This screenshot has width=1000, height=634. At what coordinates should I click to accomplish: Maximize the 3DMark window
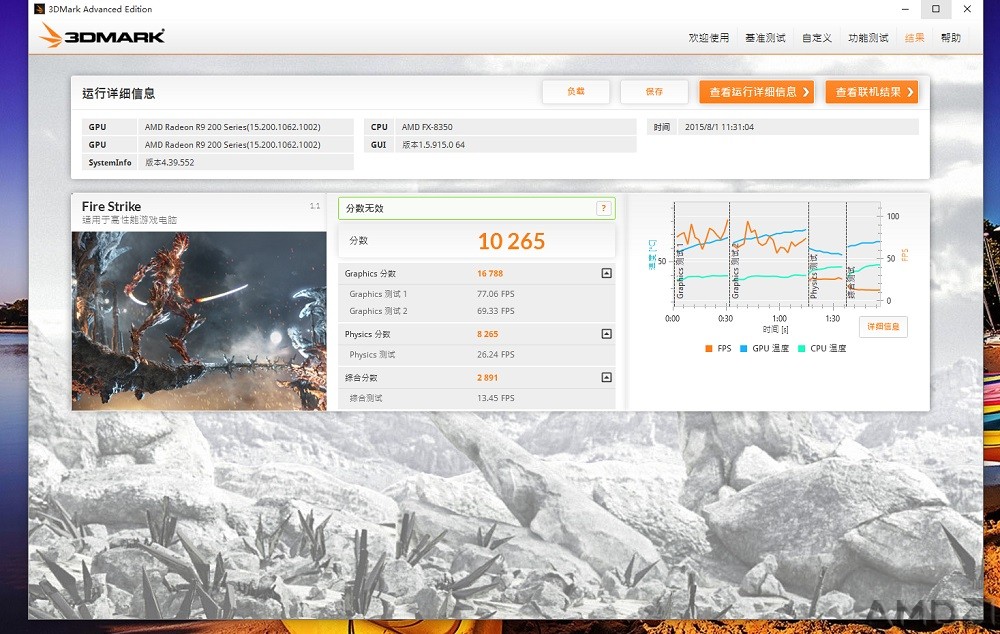[x=936, y=9]
